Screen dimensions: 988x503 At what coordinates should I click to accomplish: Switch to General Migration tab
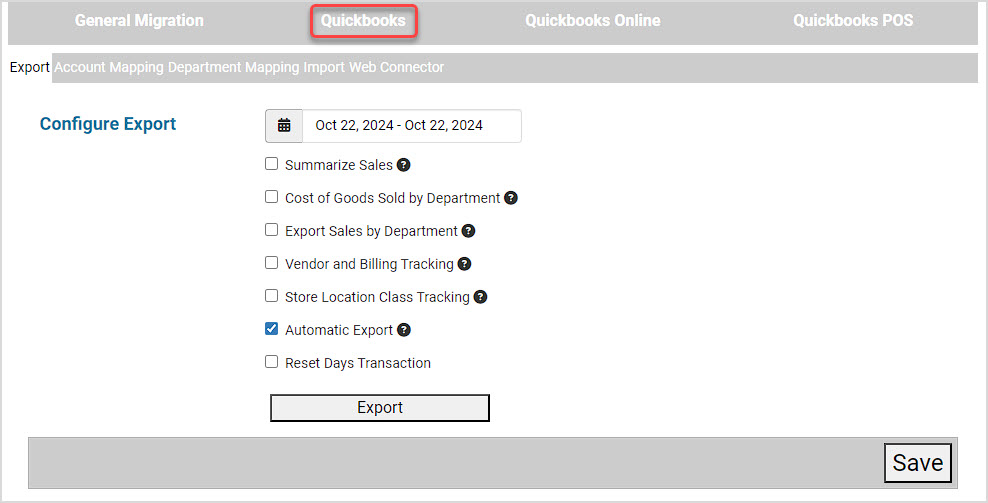point(139,21)
